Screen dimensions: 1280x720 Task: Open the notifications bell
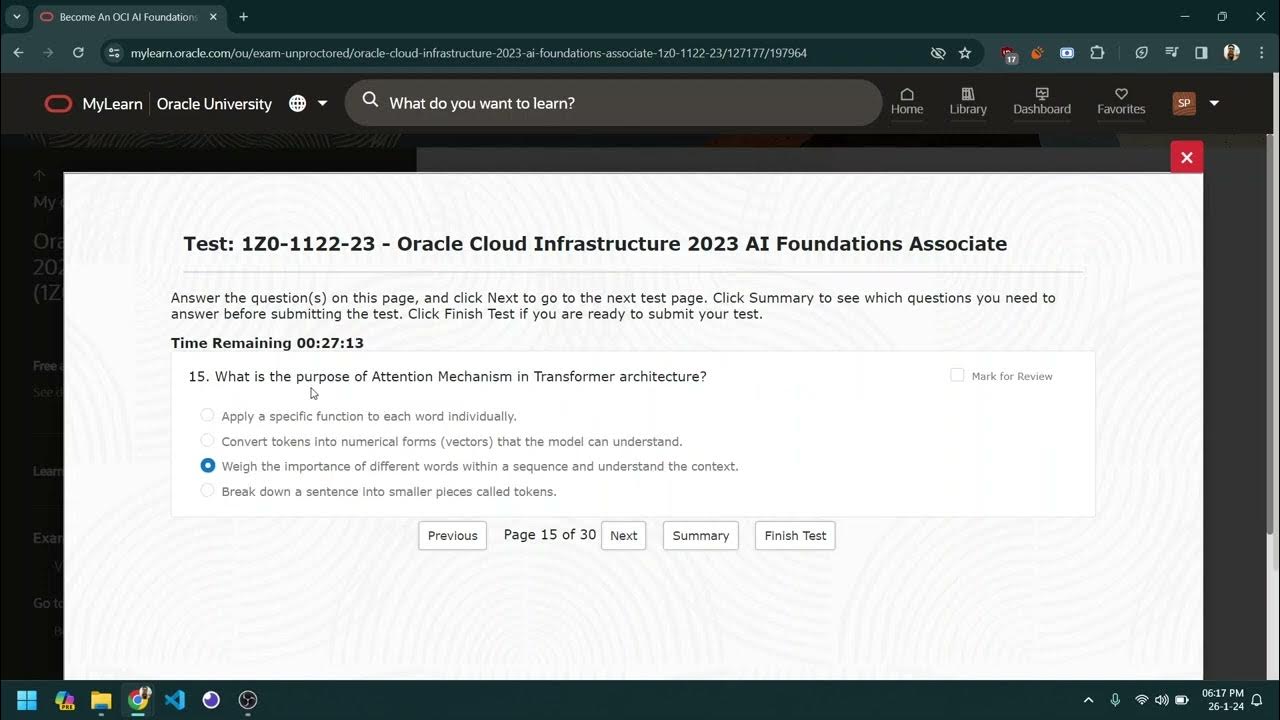(1257, 700)
